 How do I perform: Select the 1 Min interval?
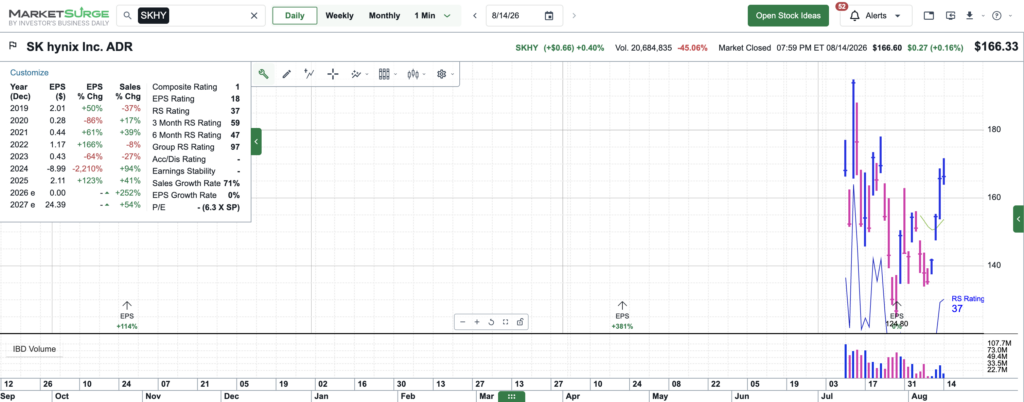pos(424,16)
